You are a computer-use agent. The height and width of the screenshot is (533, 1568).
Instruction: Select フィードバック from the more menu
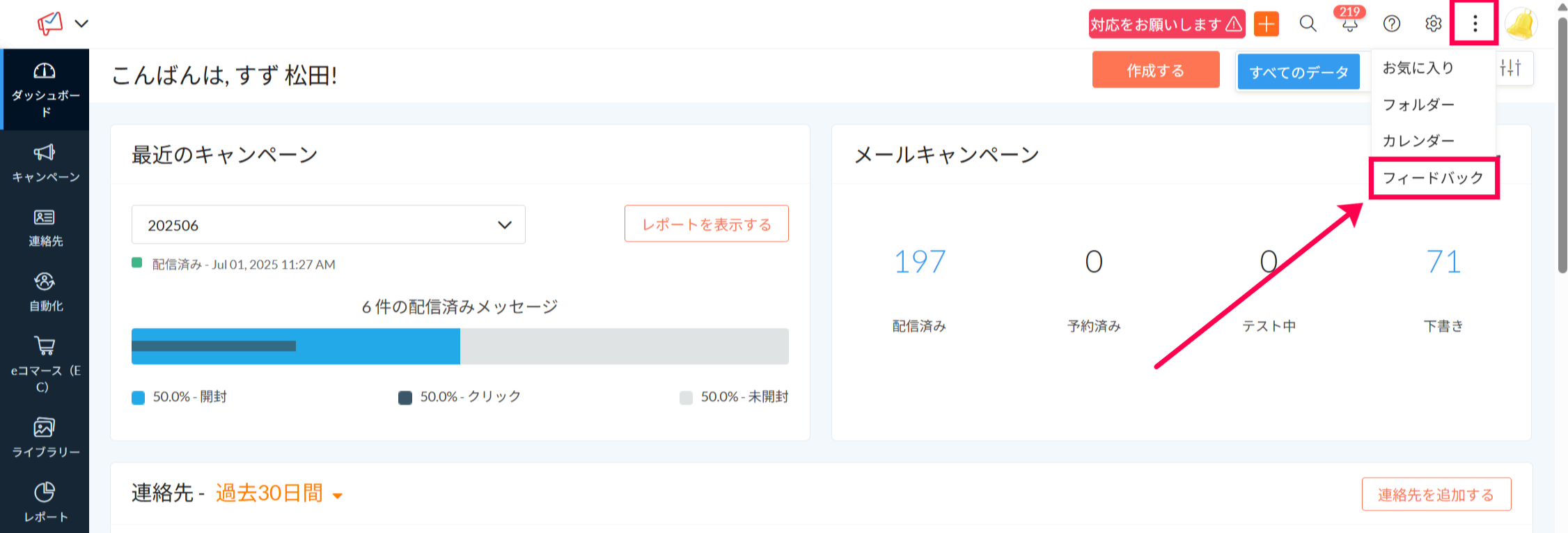(1433, 178)
